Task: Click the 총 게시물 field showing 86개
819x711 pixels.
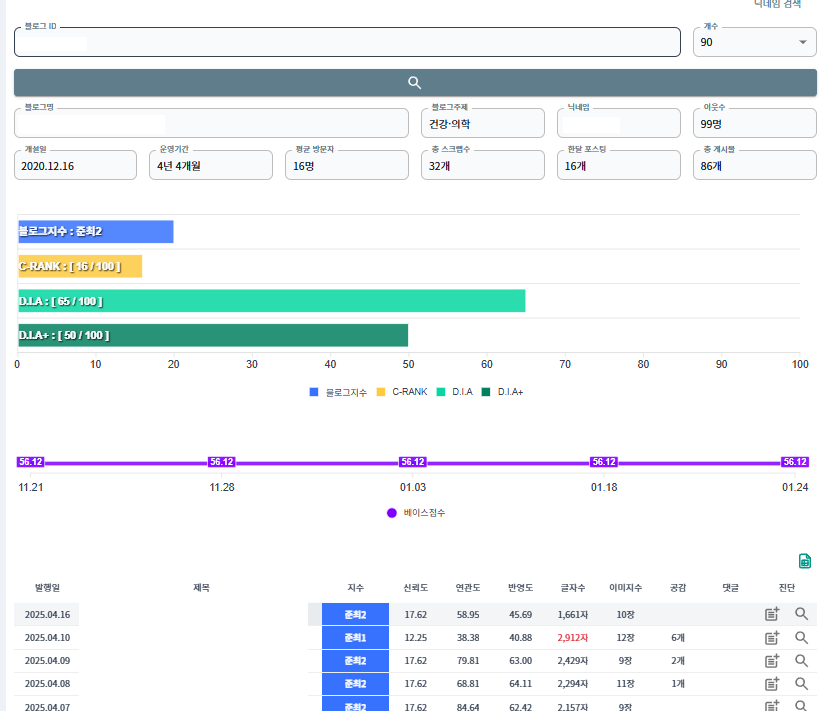Action: click(x=755, y=166)
